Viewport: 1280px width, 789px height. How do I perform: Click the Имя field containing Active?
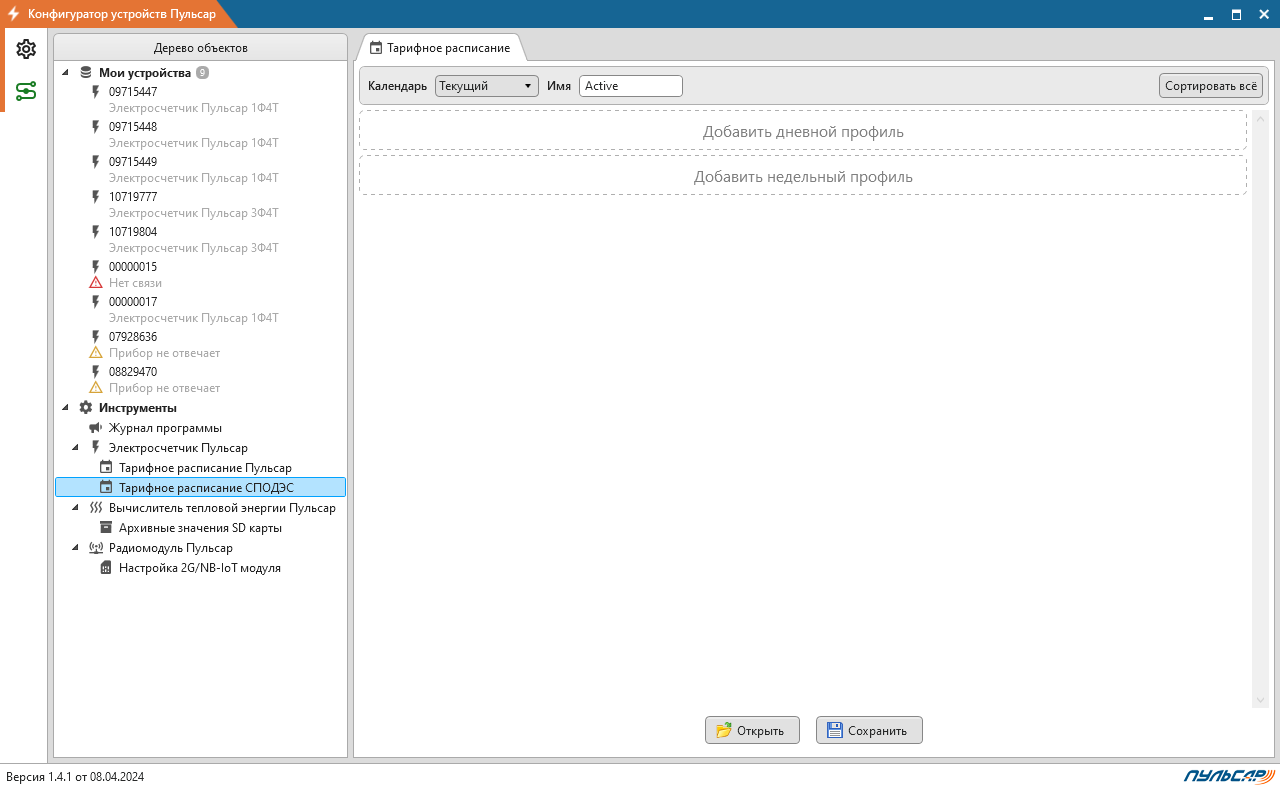[x=631, y=86]
